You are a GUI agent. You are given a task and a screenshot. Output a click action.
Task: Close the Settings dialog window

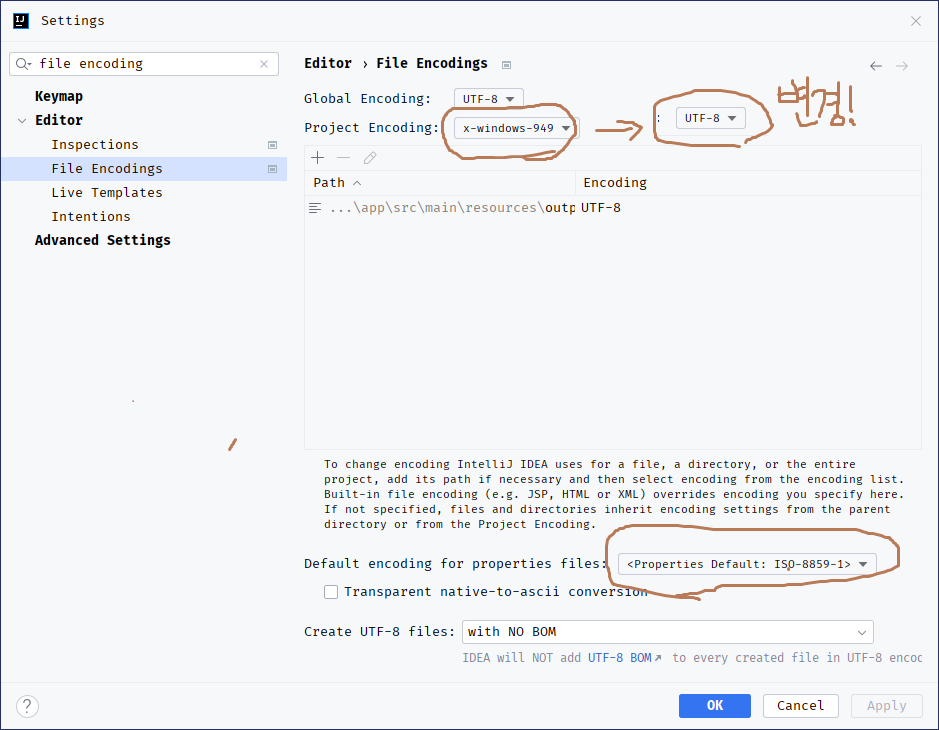point(916,21)
